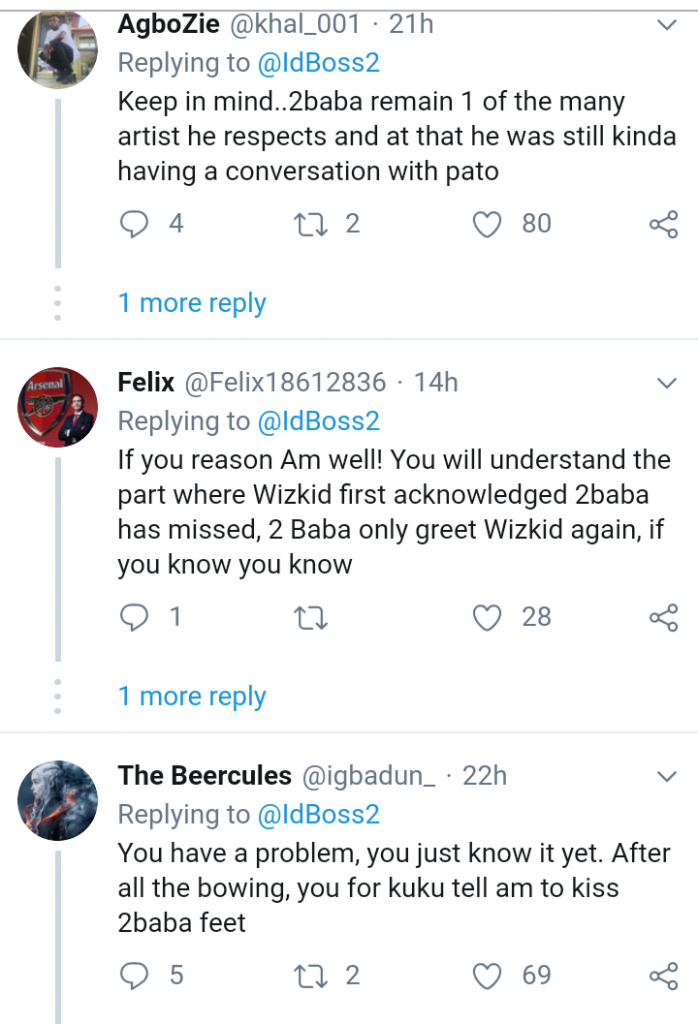Share The Beercules' tweet
Image resolution: width=698 pixels, height=1024 pixels.
click(663, 975)
